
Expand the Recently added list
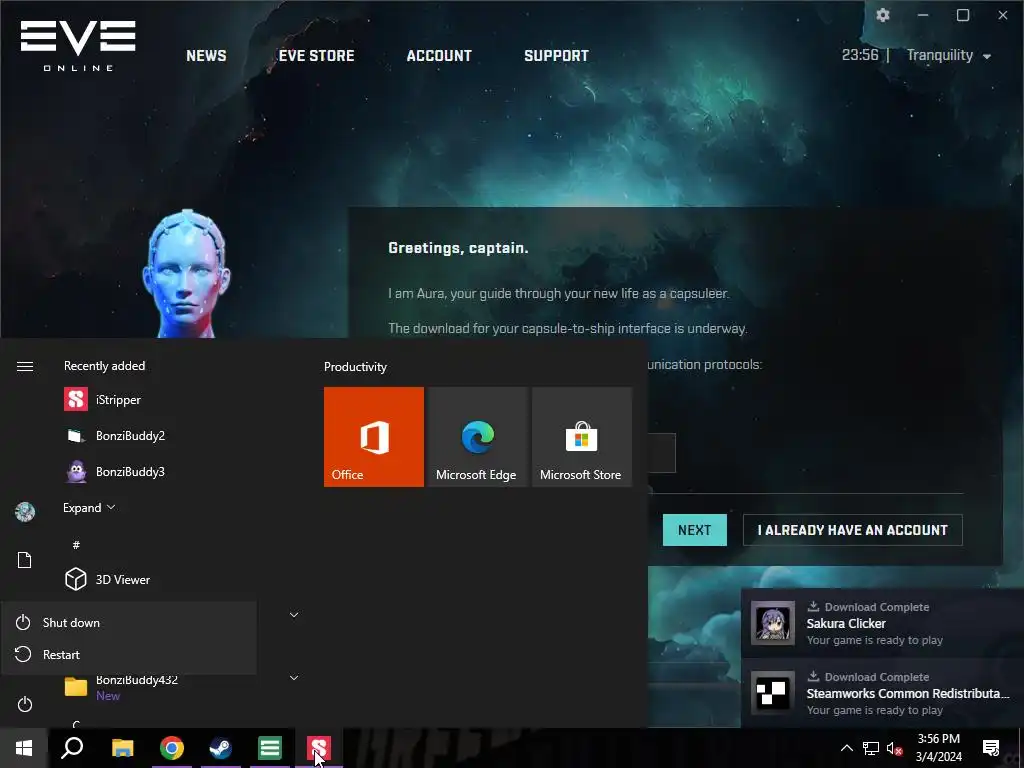(x=89, y=507)
